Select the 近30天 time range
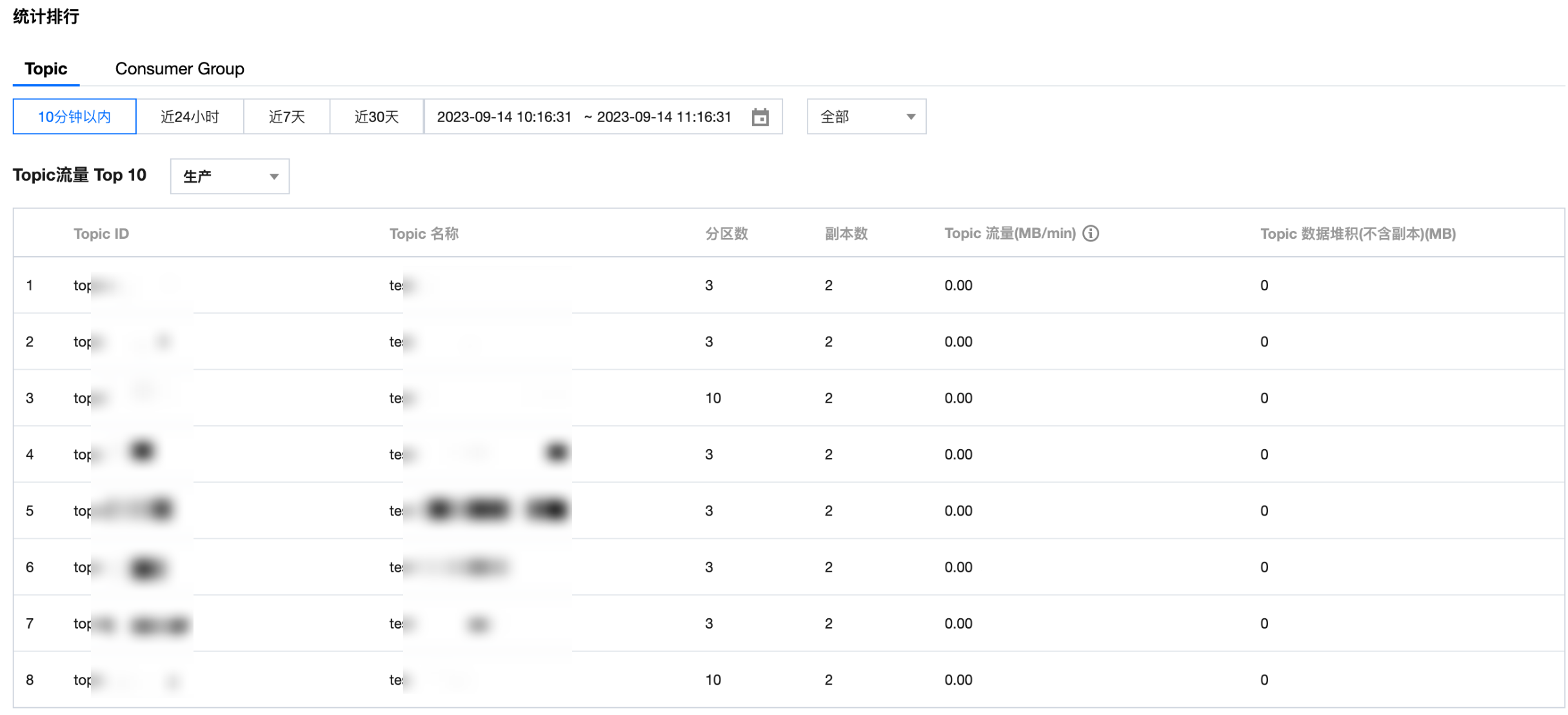The image size is (1568, 715). click(376, 117)
